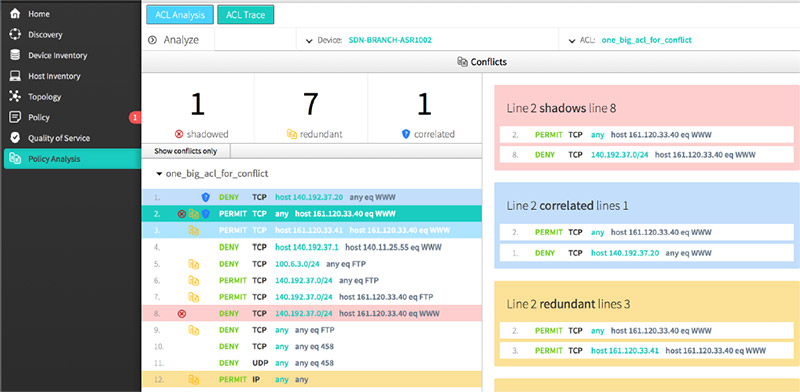Screen dimensions: 800x392
Task: Click the red Policy notification badge
Action: pos(135,117)
